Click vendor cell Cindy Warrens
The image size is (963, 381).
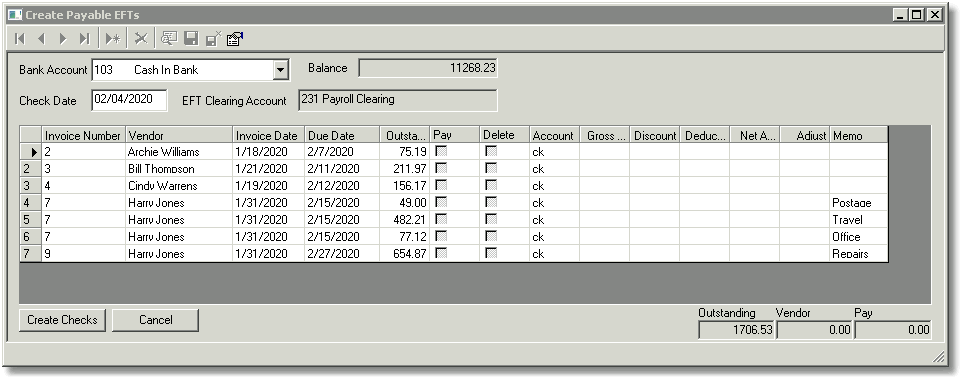(179, 186)
